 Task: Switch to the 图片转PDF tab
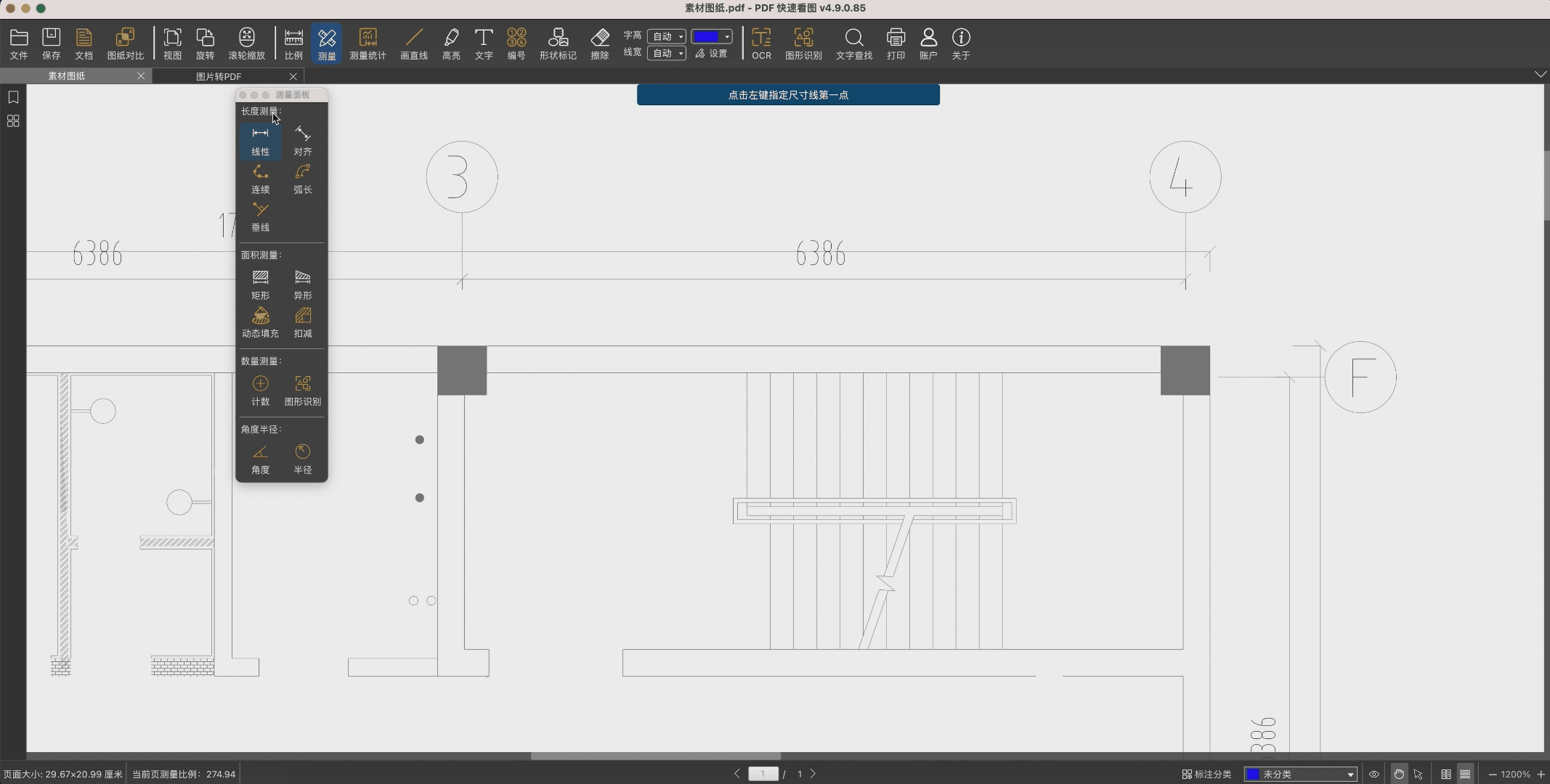click(219, 76)
